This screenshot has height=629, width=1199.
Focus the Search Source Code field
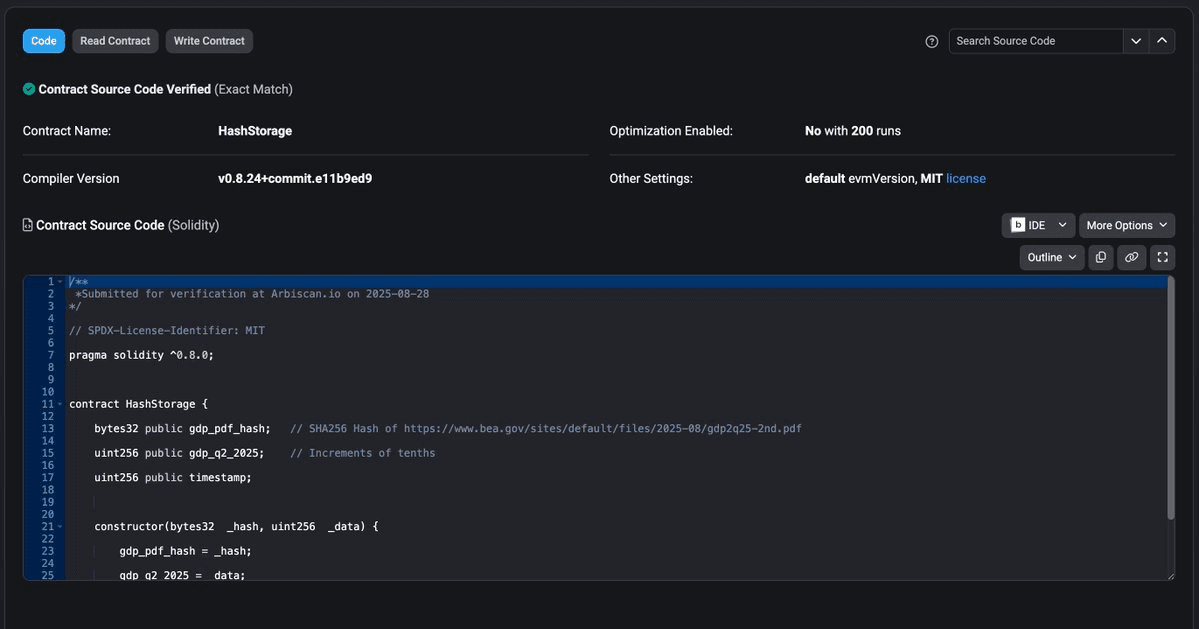coord(1035,41)
